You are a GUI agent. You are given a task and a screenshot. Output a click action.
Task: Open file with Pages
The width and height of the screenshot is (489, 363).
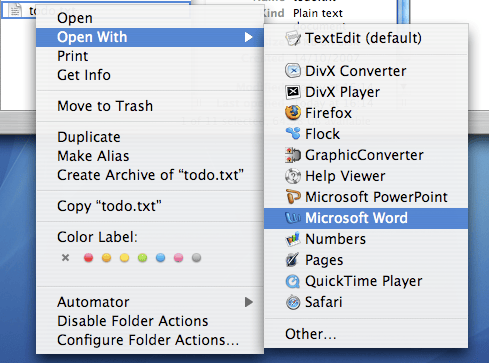pyautogui.click(x=366, y=260)
